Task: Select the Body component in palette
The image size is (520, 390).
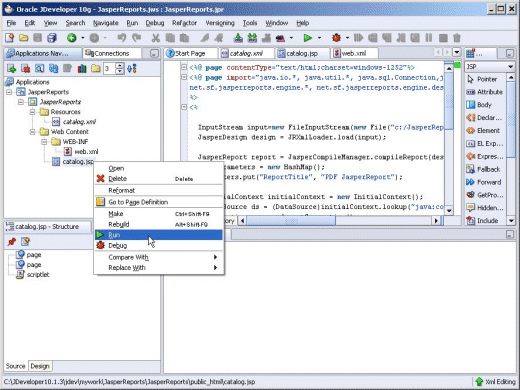Action: tap(485, 105)
